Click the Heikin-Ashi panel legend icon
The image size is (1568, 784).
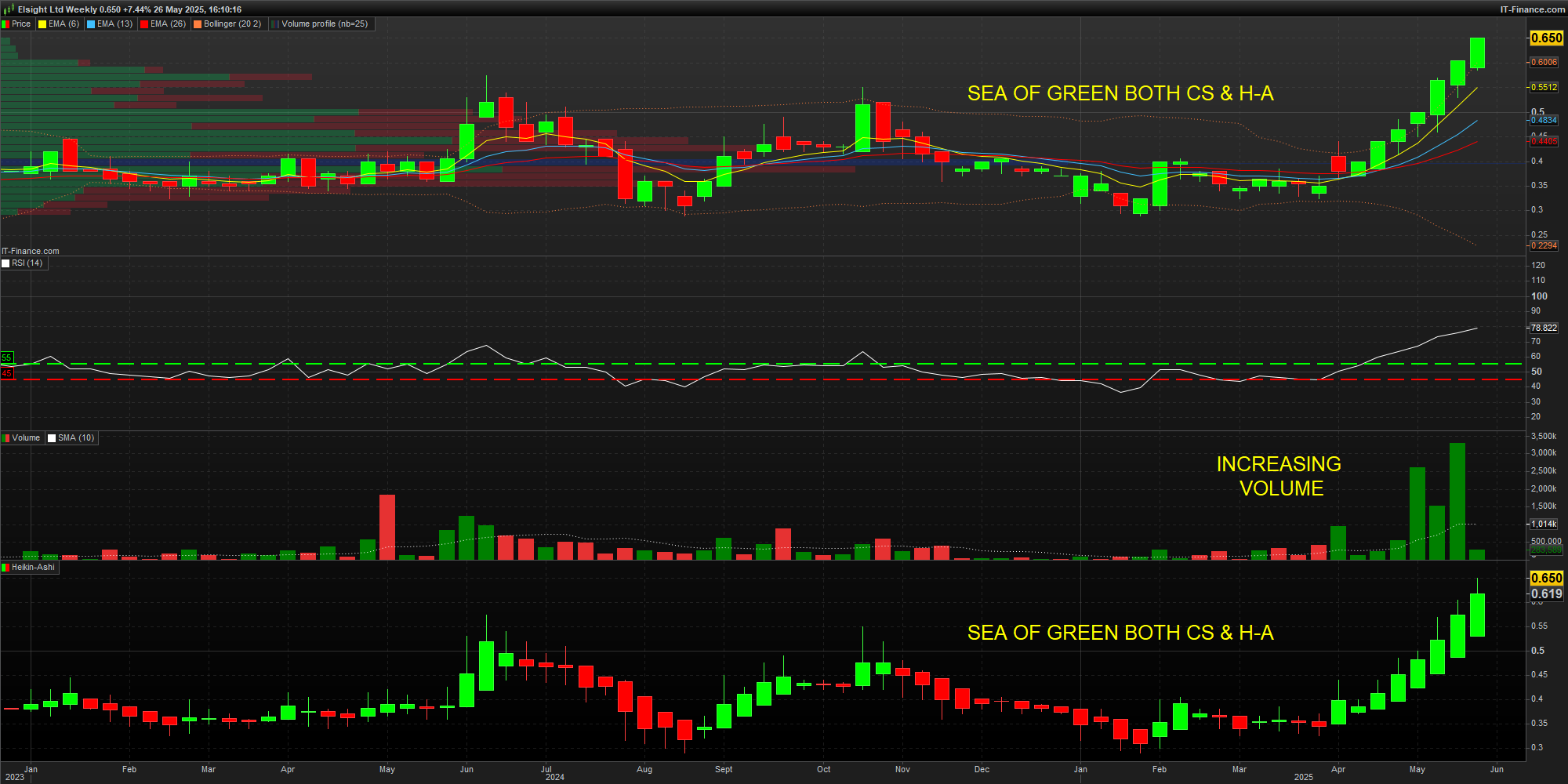(5, 568)
